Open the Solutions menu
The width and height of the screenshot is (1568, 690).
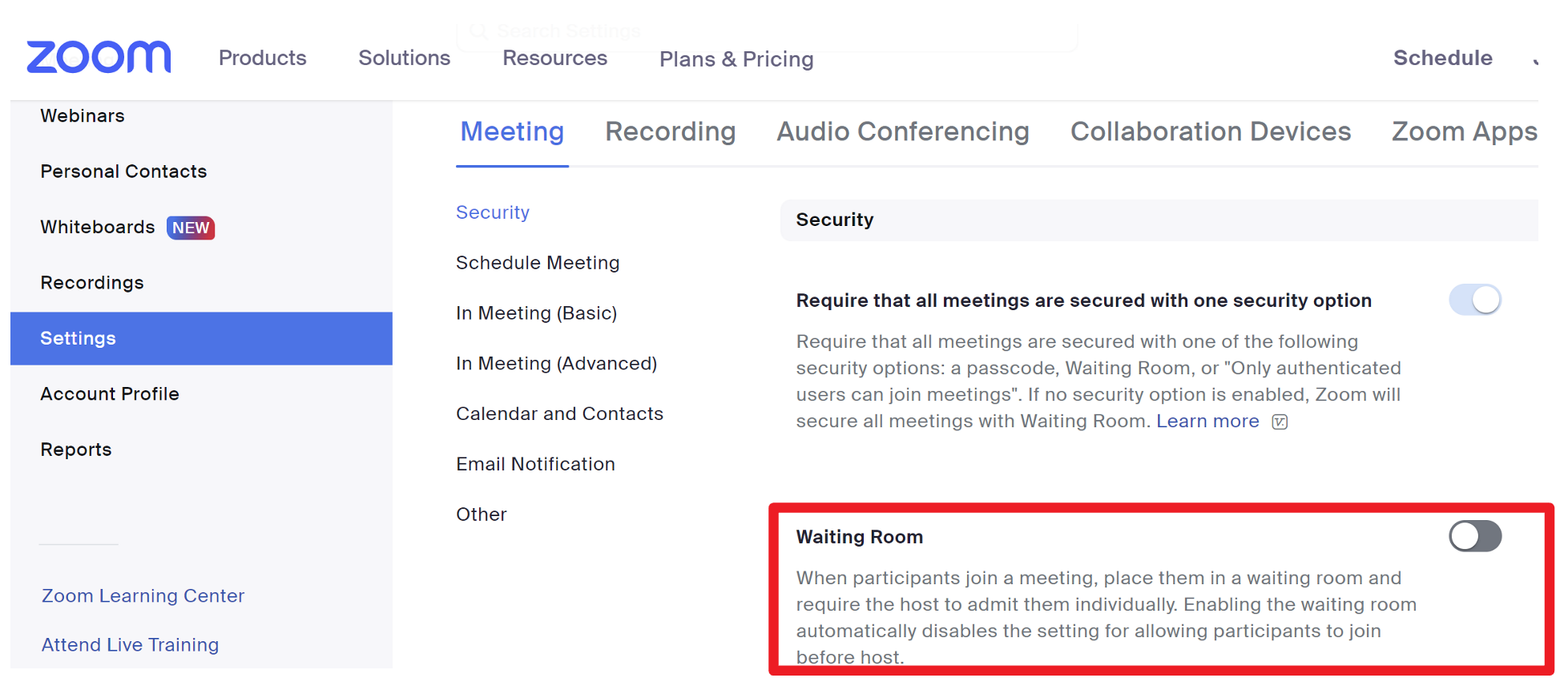pyautogui.click(x=405, y=58)
